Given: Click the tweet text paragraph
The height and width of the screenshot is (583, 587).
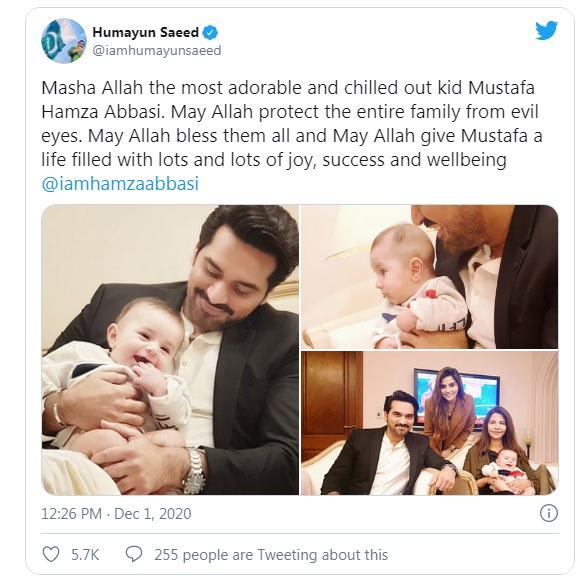Looking at the screenshot, I should pyautogui.click(x=292, y=124).
